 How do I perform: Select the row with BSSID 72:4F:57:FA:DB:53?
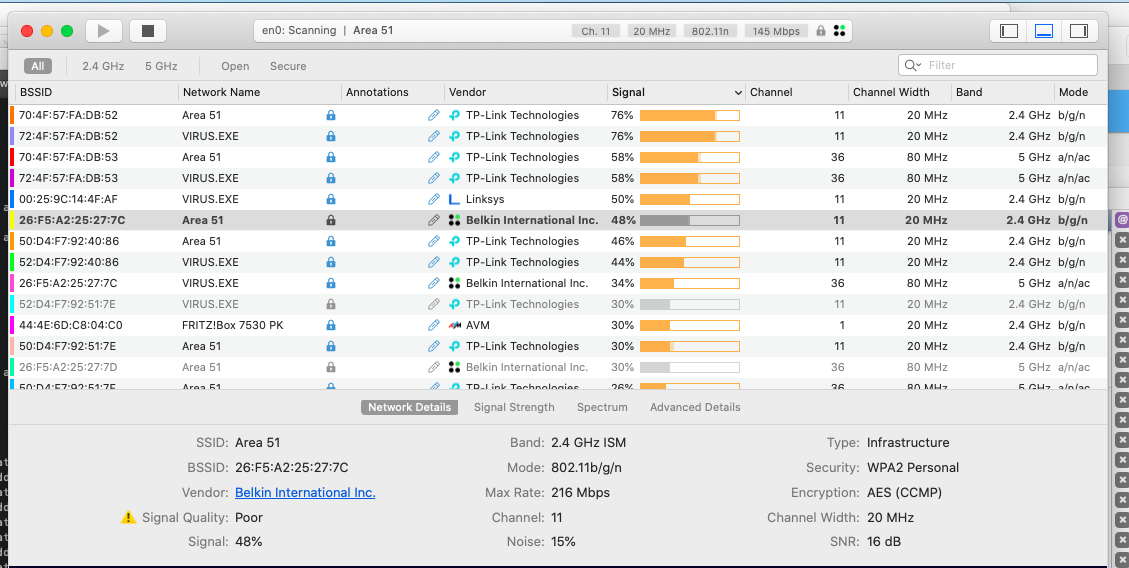coord(558,178)
